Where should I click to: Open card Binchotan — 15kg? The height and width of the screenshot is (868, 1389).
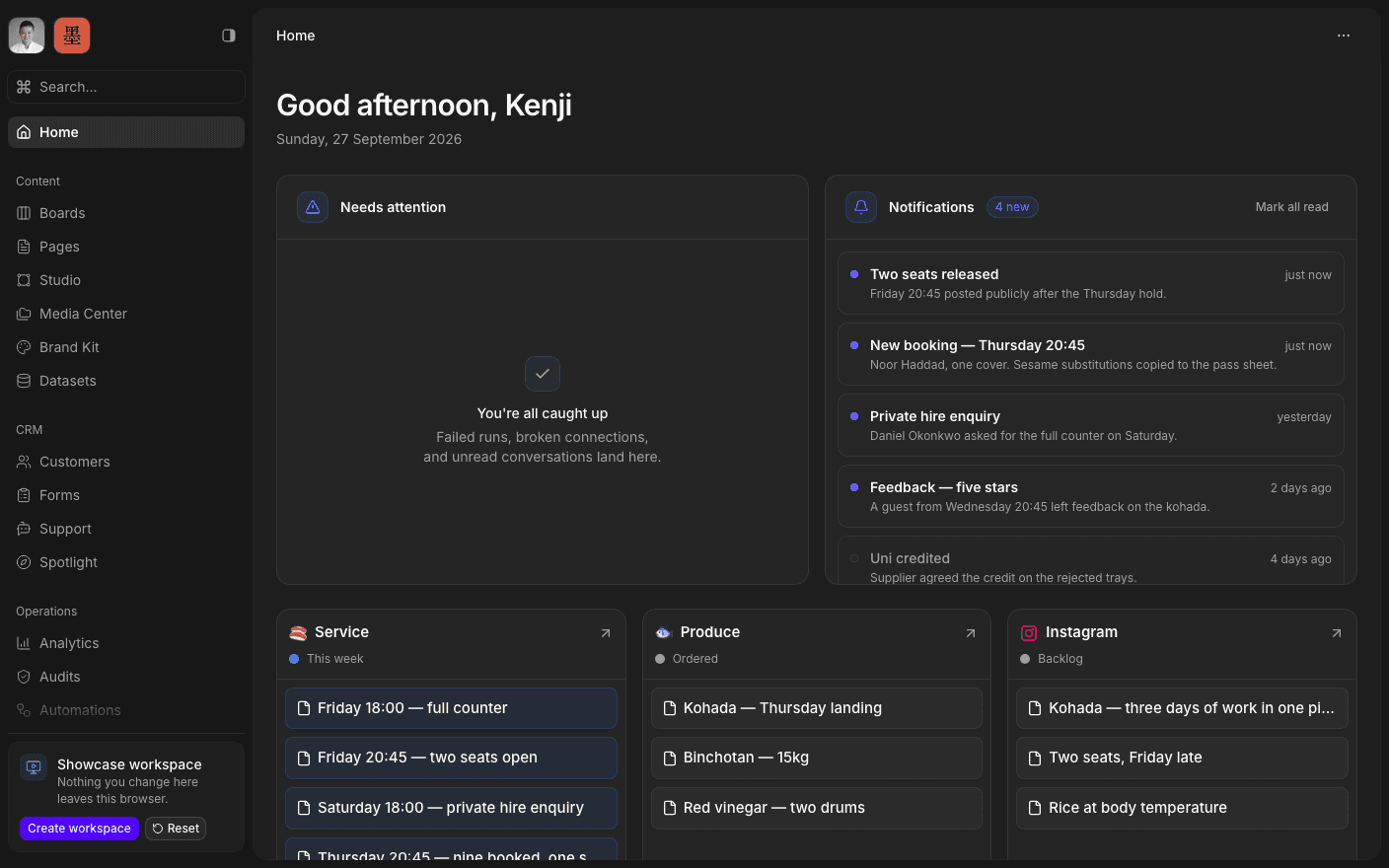[x=817, y=758]
